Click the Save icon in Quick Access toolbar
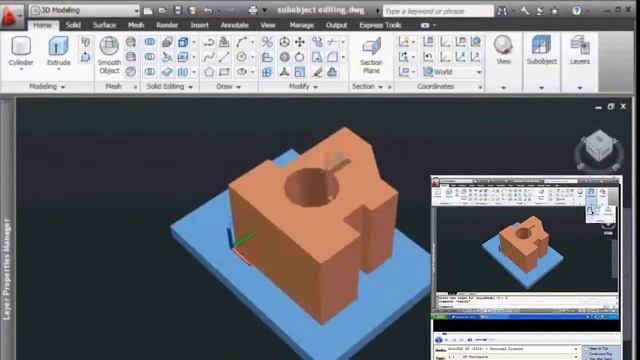 point(178,11)
